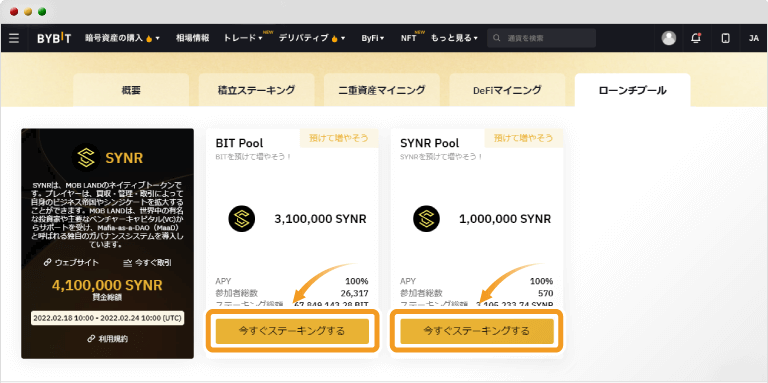The height and width of the screenshot is (383, 768).
Task: Focus the 通貨を検索 search field
Action: pyautogui.click(x=541, y=38)
